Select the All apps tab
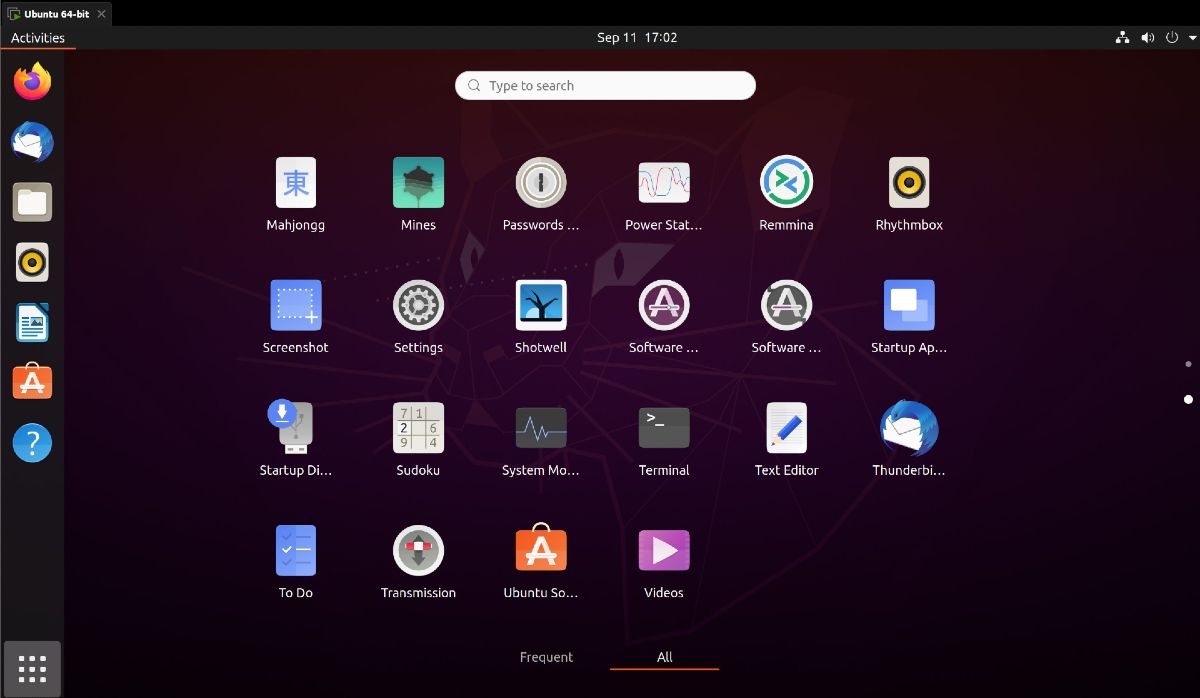 click(664, 657)
